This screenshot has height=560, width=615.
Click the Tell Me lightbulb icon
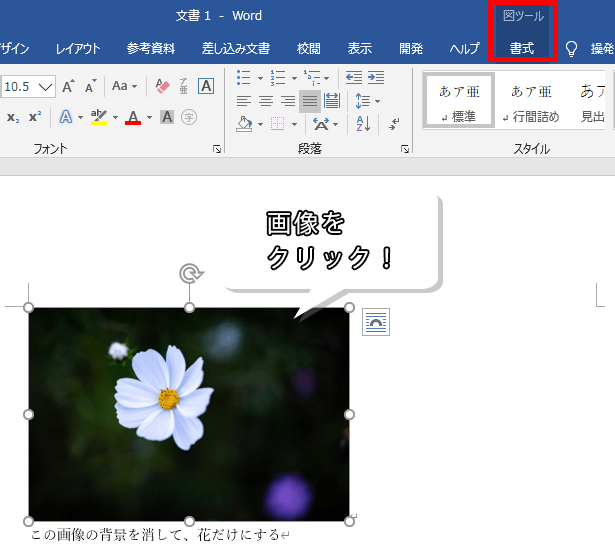[572, 48]
